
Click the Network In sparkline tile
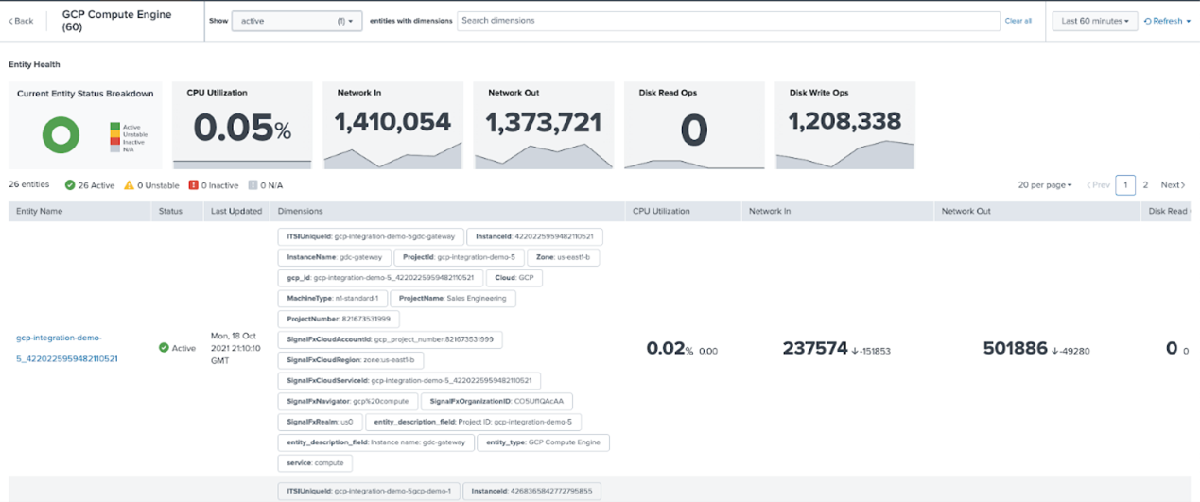tap(392, 125)
